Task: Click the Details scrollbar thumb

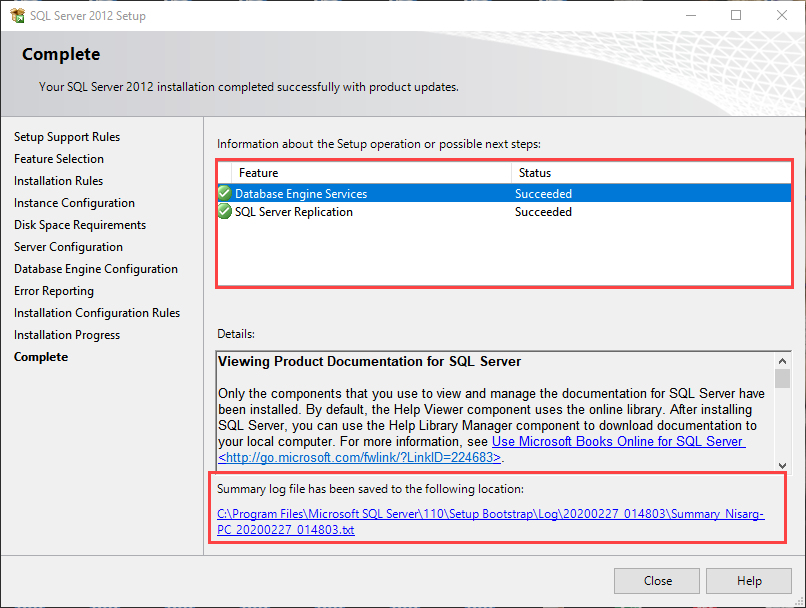Action: pyautogui.click(x=782, y=379)
